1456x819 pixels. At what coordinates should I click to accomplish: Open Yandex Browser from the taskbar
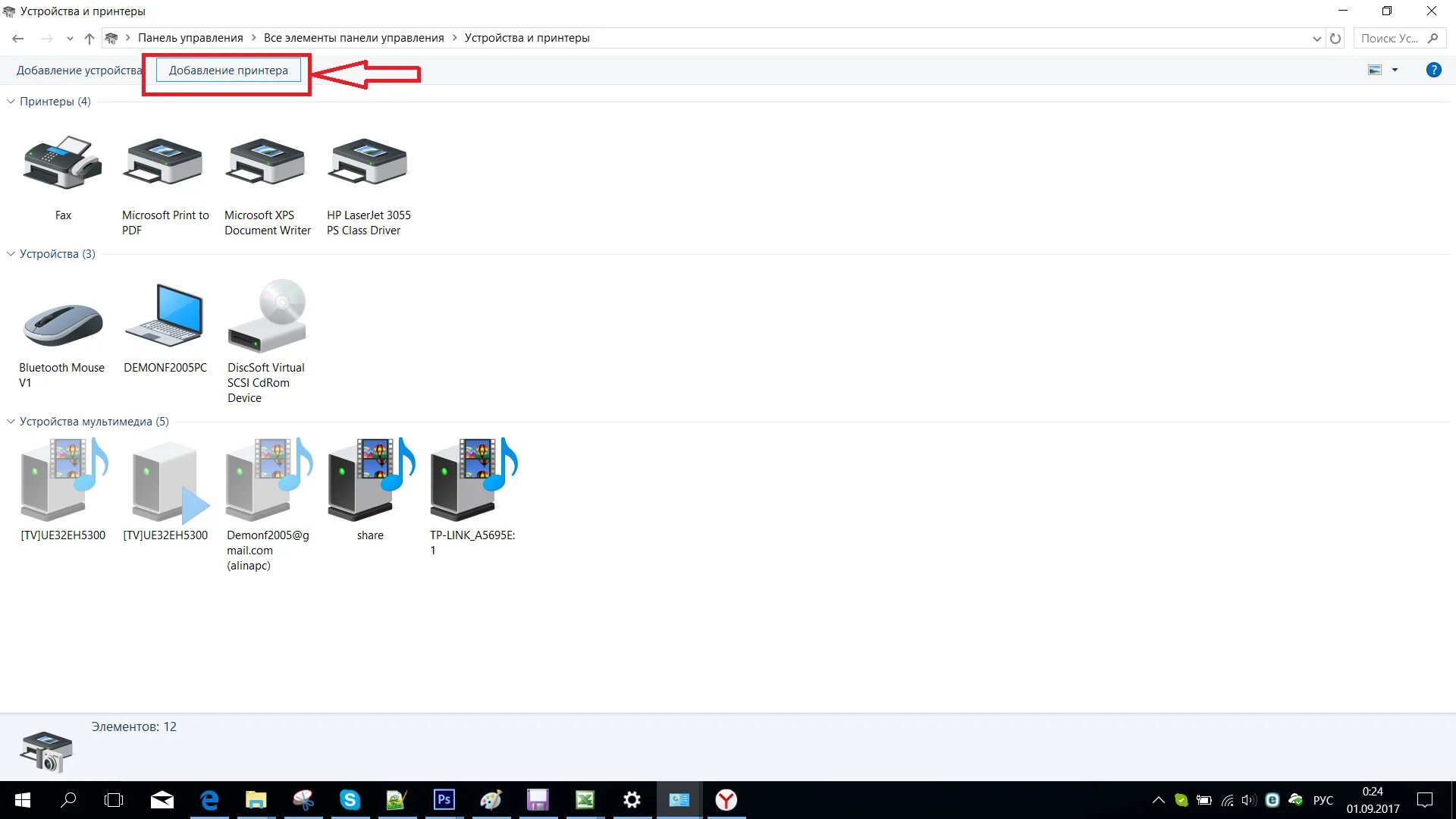[x=726, y=800]
